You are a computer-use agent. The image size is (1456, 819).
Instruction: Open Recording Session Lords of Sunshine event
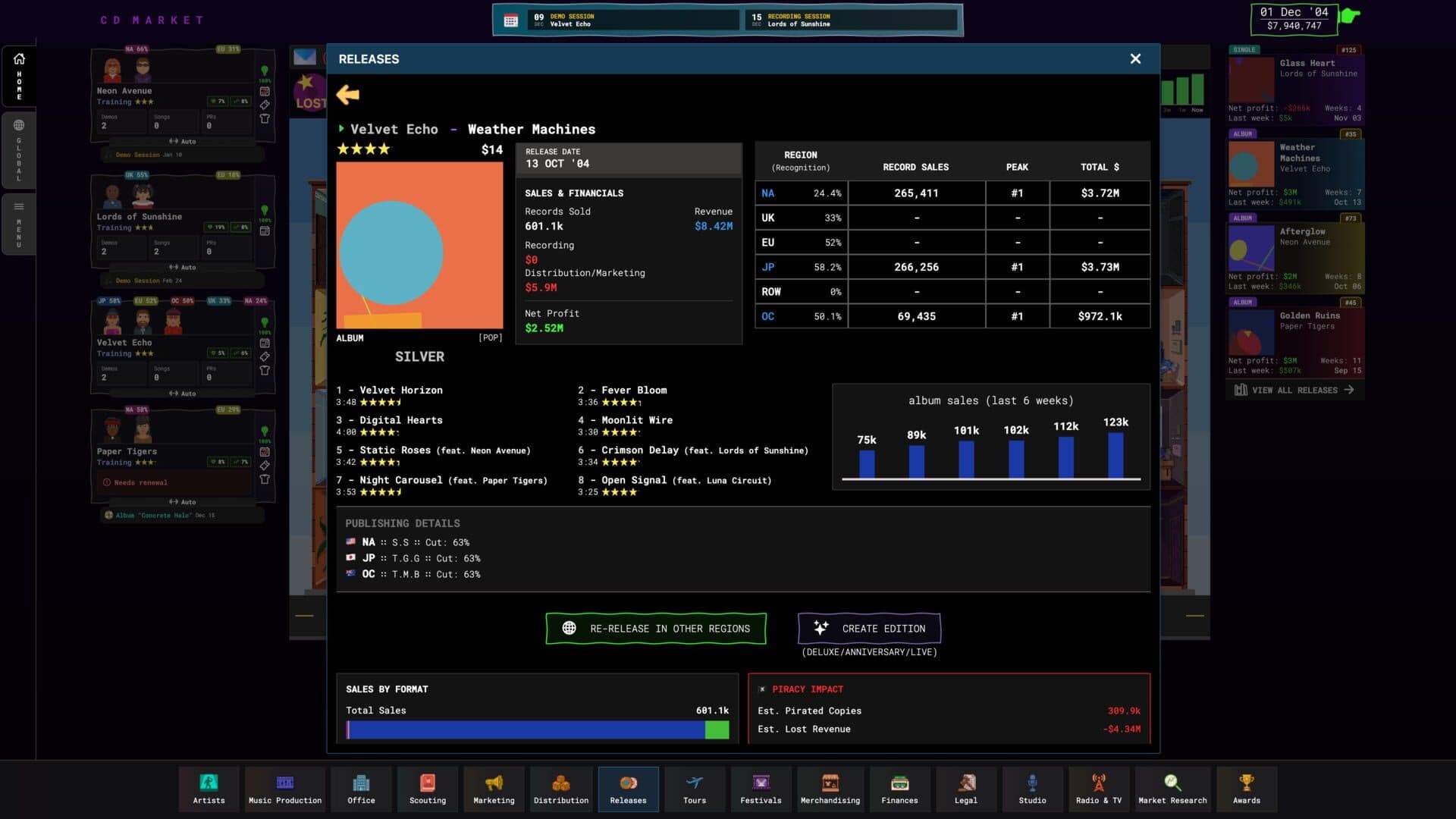pos(852,20)
